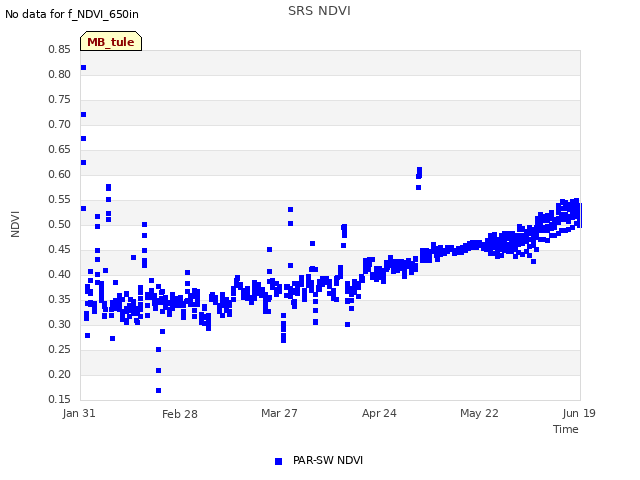Image resolution: width=640 pixels, height=480 pixels.
Task: Click the 0.55 y-axis tick label
Action: point(59,200)
